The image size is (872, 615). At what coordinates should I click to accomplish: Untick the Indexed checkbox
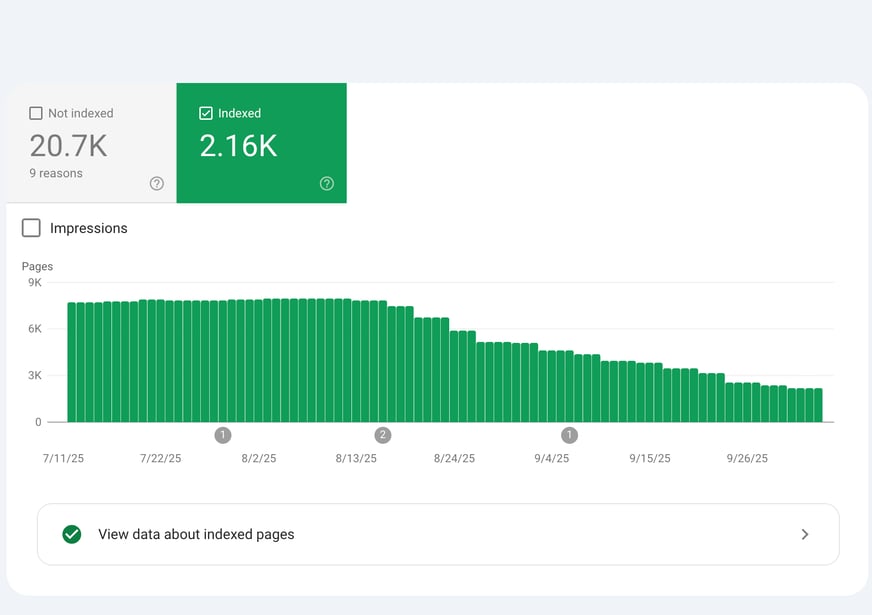point(206,113)
